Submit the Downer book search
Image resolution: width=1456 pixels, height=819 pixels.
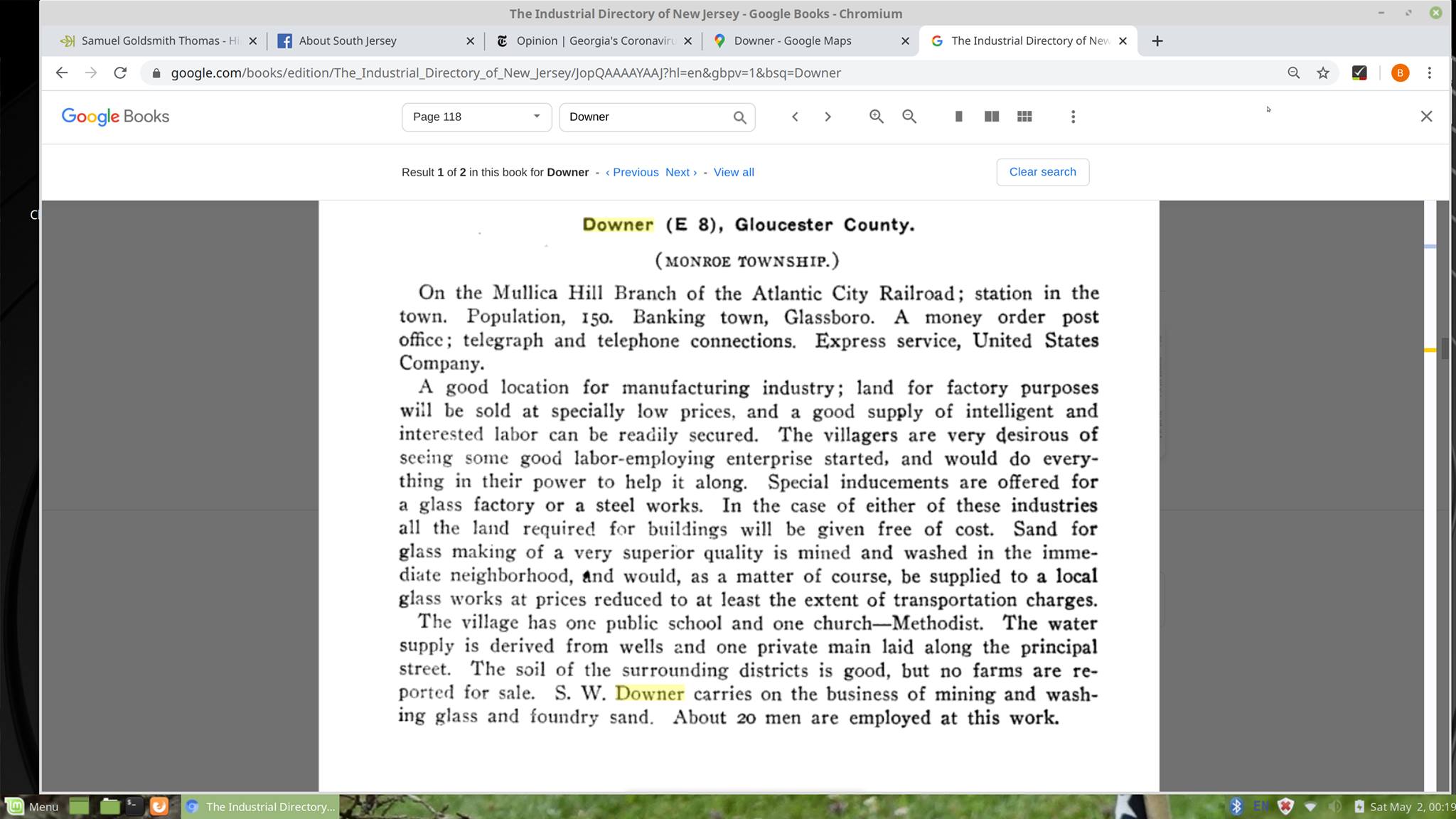[x=739, y=117]
